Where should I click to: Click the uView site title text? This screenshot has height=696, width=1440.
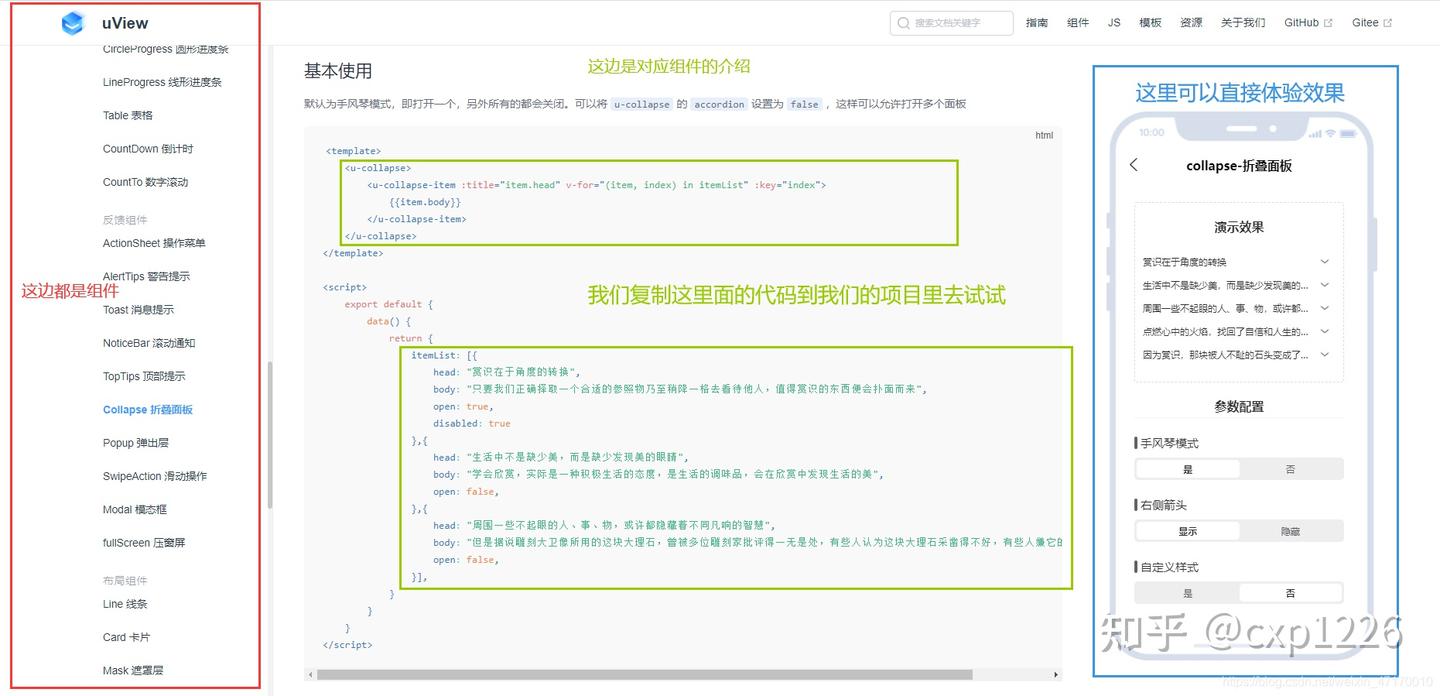pyautogui.click(x=125, y=23)
